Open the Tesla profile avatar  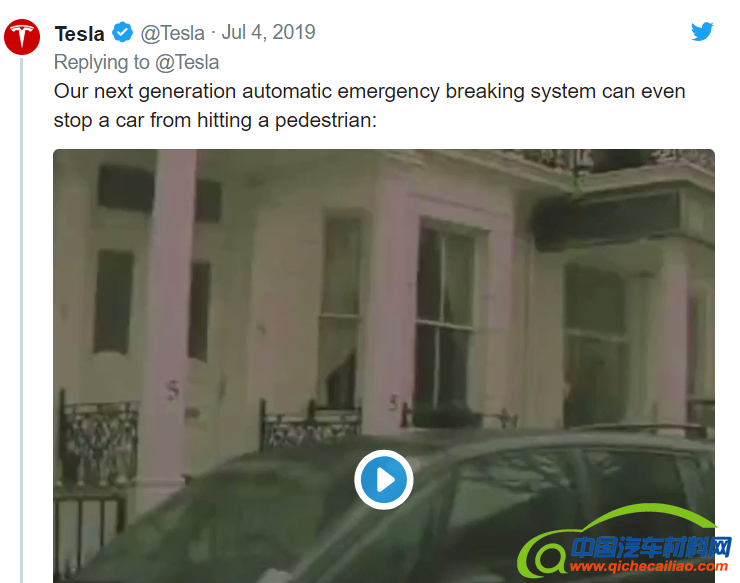[x=22, y=37]
